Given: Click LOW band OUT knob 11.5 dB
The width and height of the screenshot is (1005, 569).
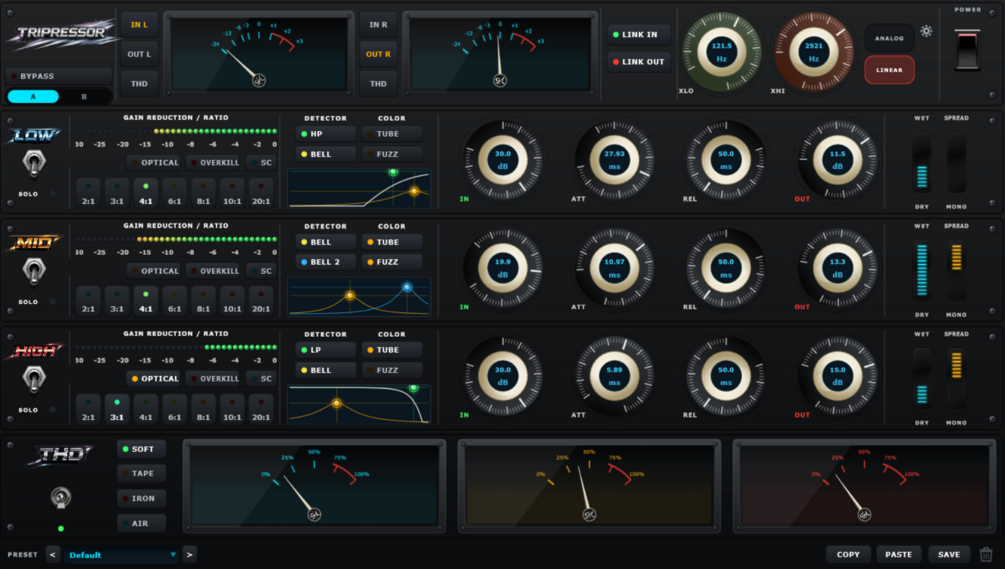Looking at the screenshot, I should tap(838, 160).
